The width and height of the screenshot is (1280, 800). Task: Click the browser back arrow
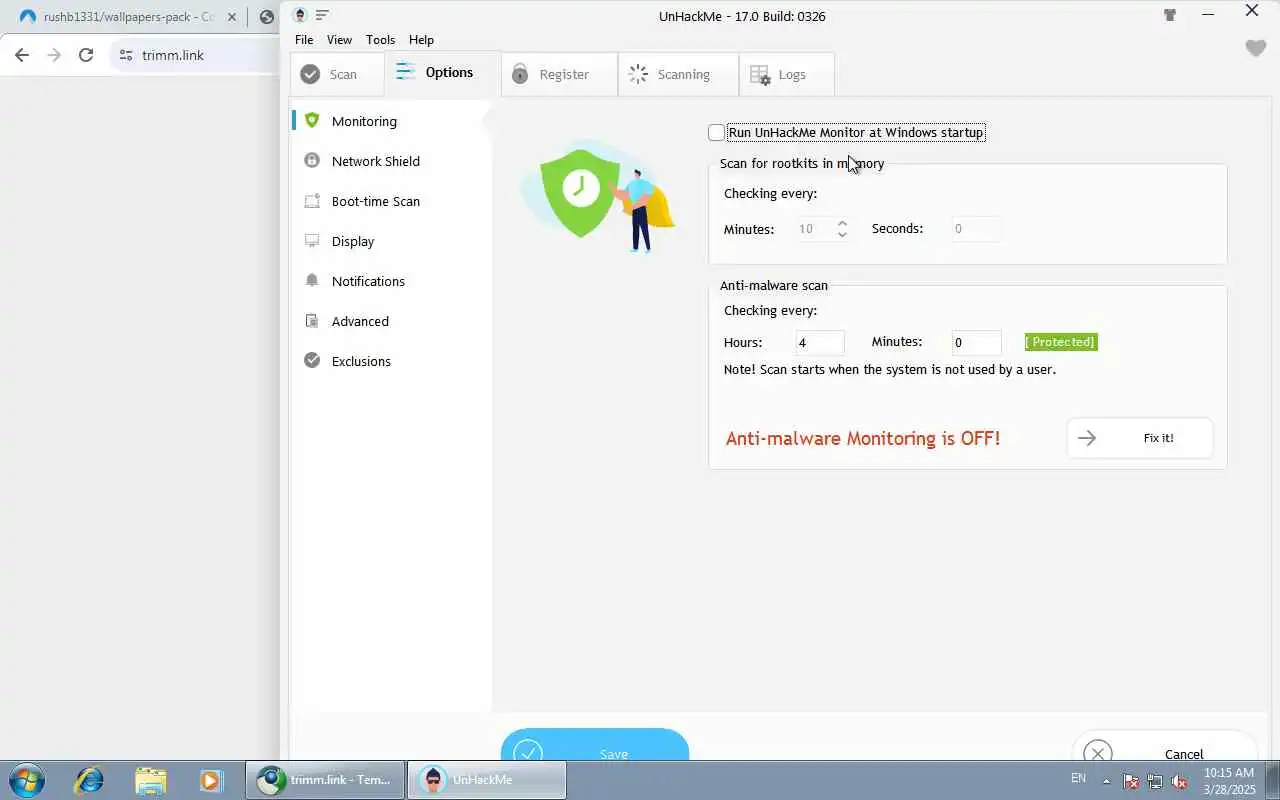22,55
